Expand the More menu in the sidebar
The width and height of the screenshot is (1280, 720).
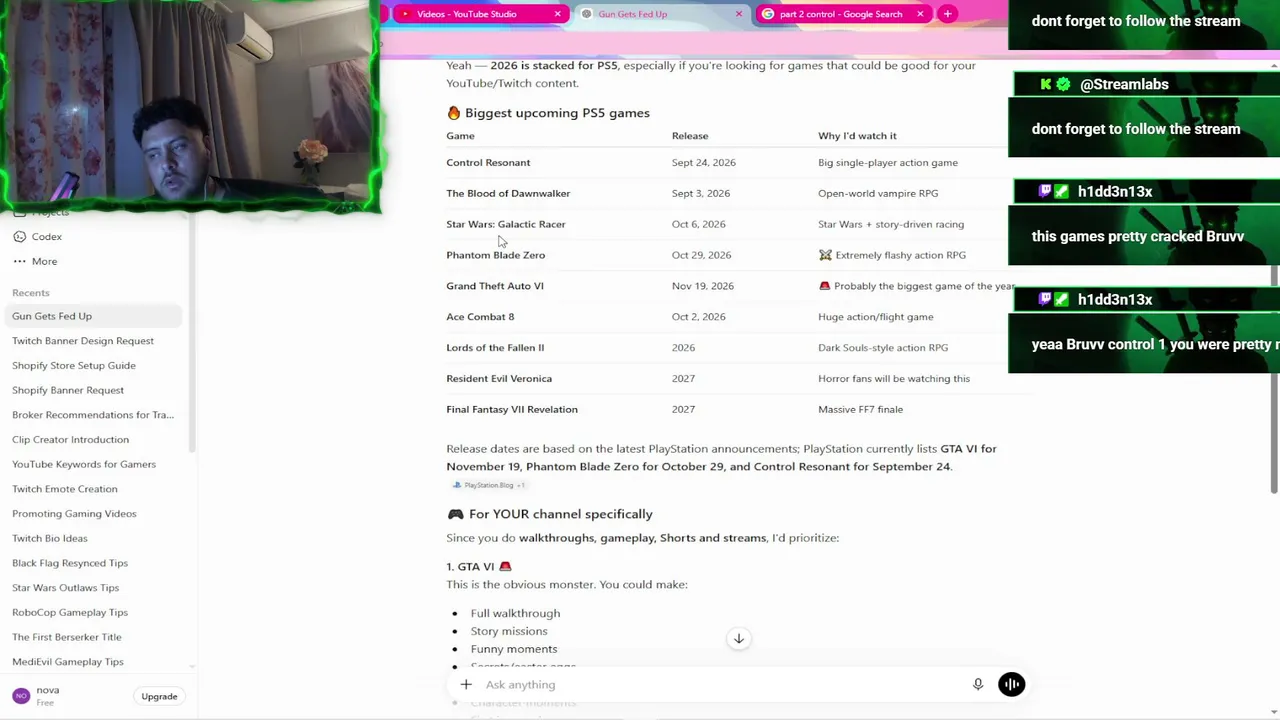coord(36,261)
